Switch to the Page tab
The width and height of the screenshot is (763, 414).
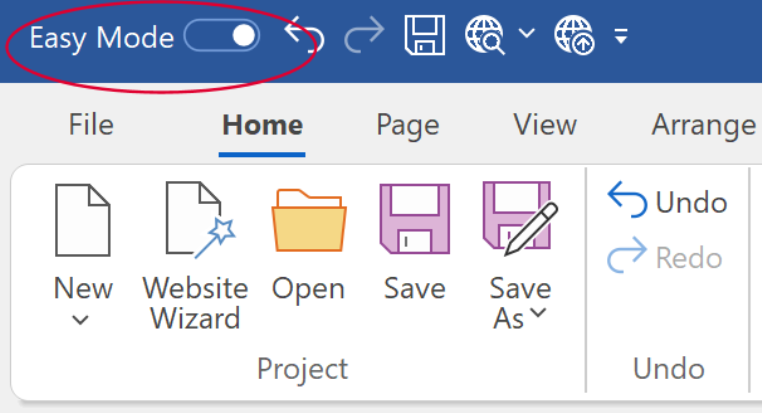click(x=408, y=126)
